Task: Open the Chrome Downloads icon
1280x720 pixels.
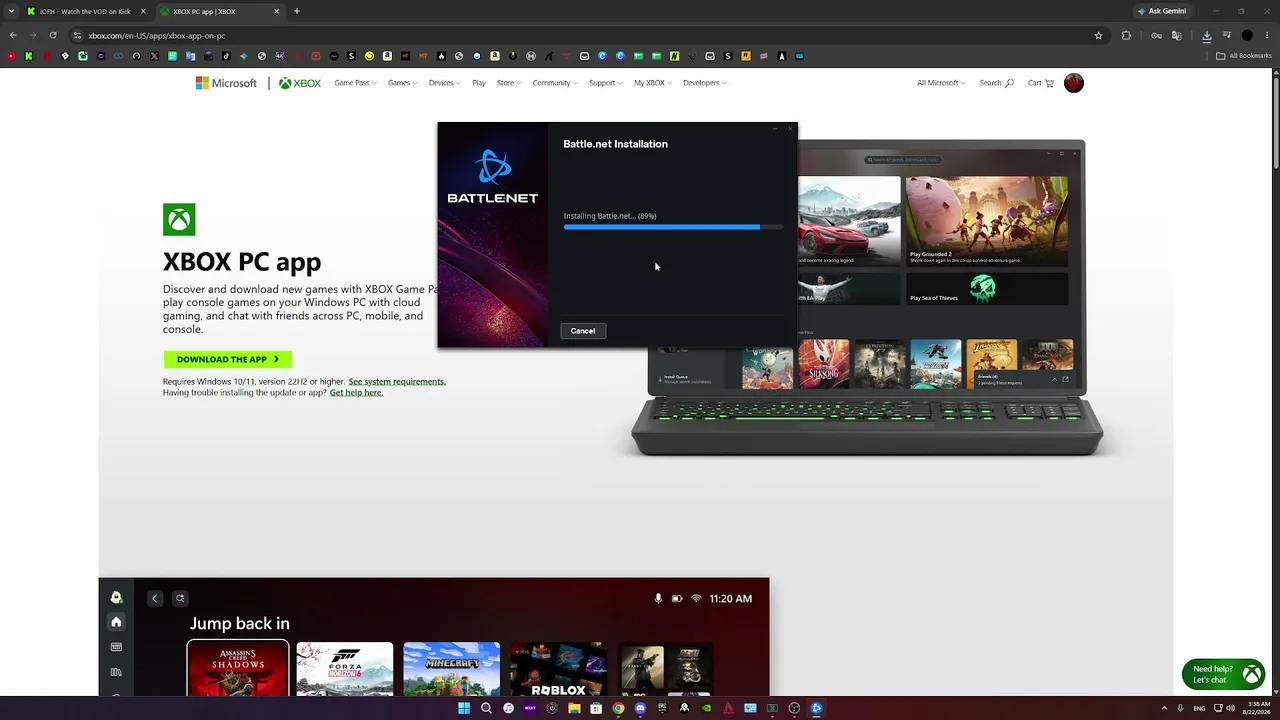Action: pyautogui.click(x=1207, y=35)
